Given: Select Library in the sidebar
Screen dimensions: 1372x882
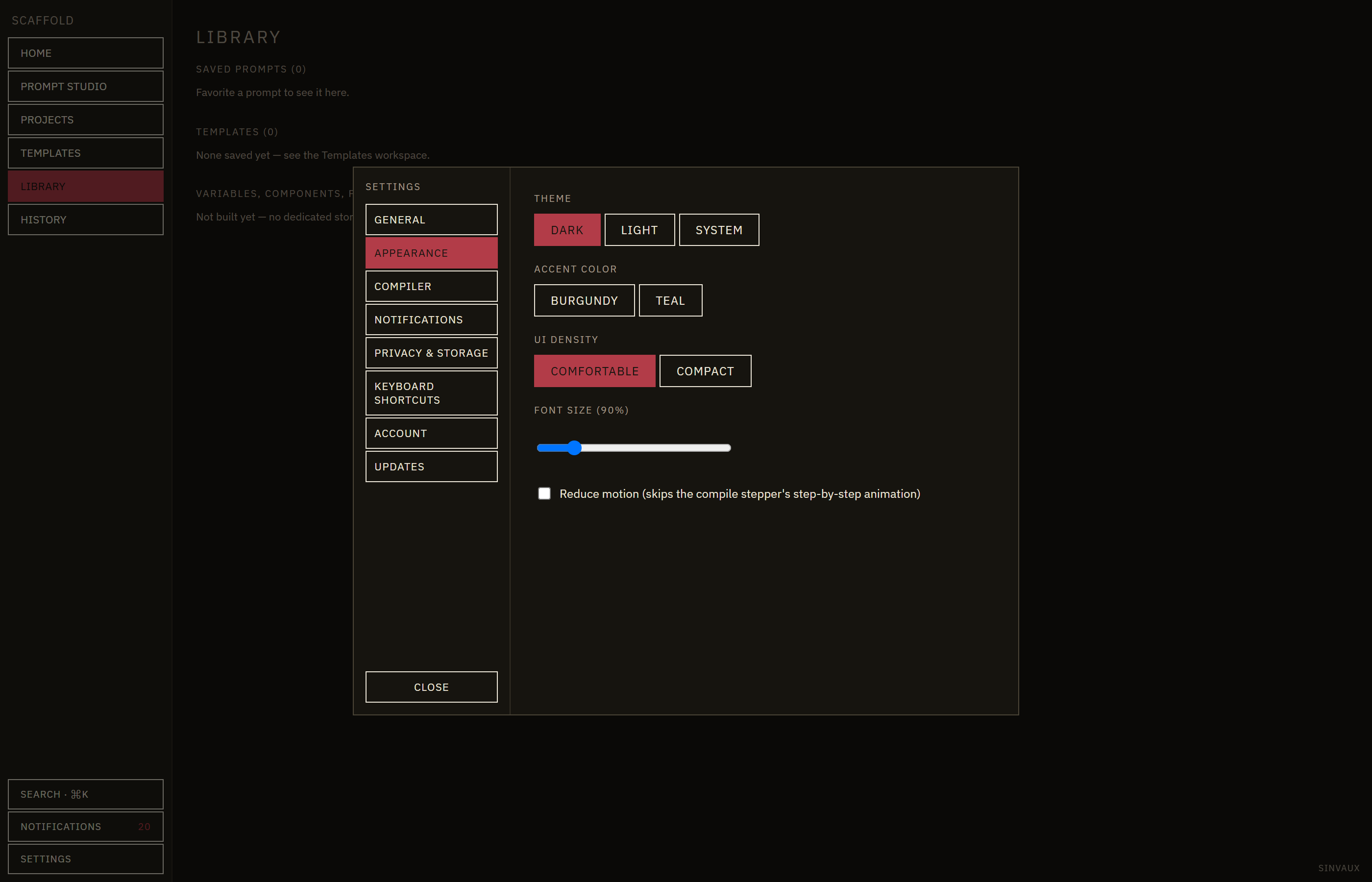Looking at the screenshot, I should pyautogui.click(x=85, y=186).
